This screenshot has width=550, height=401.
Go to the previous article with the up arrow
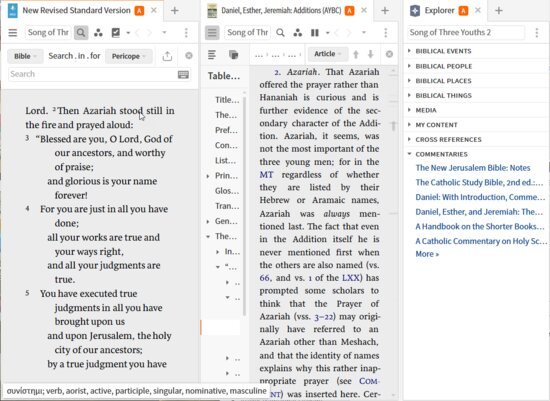356,54
